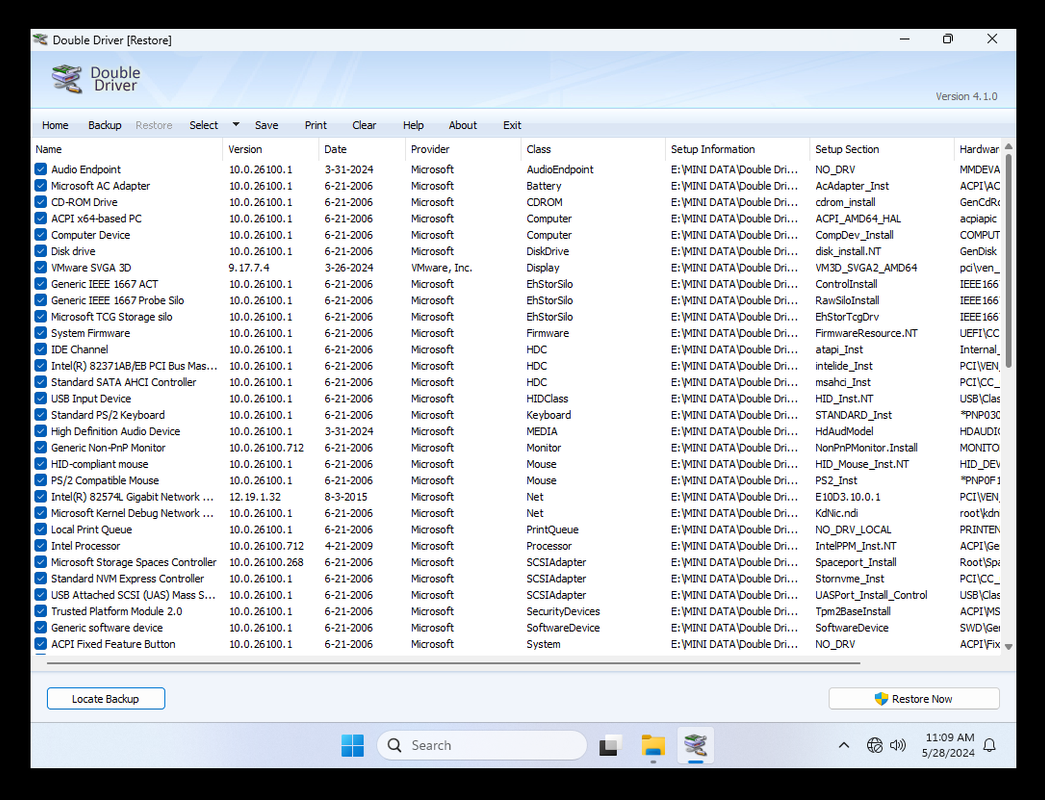Sort by Provider column header

click(463, 149)
